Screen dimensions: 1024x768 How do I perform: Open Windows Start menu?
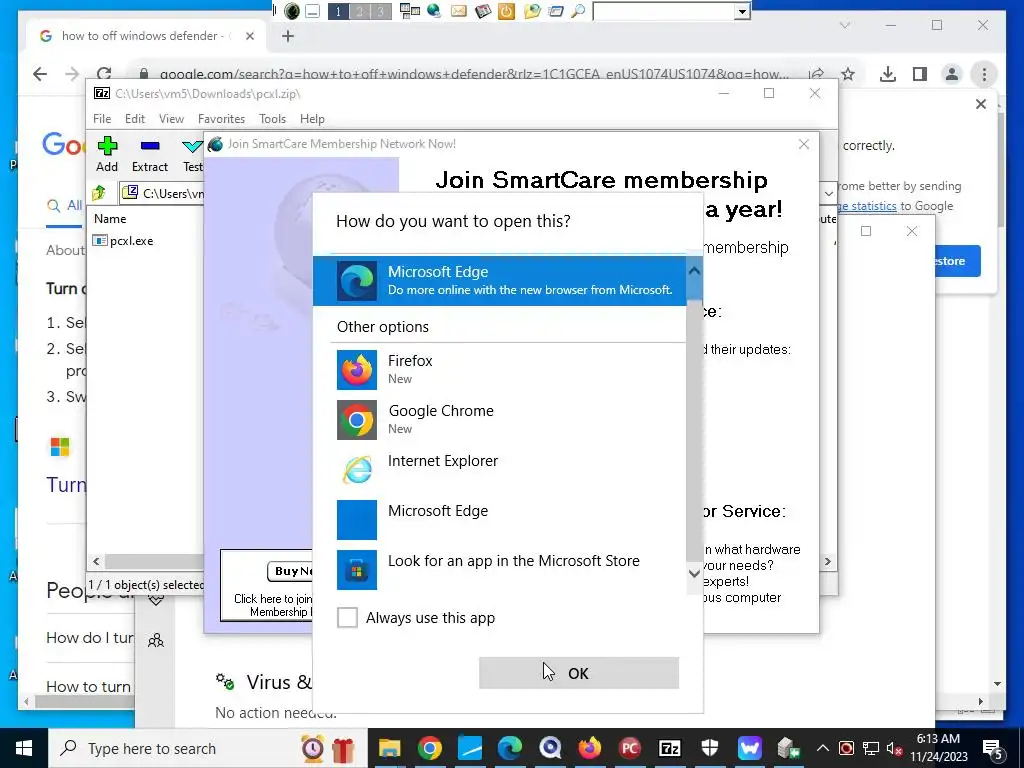tap(24, 748)
